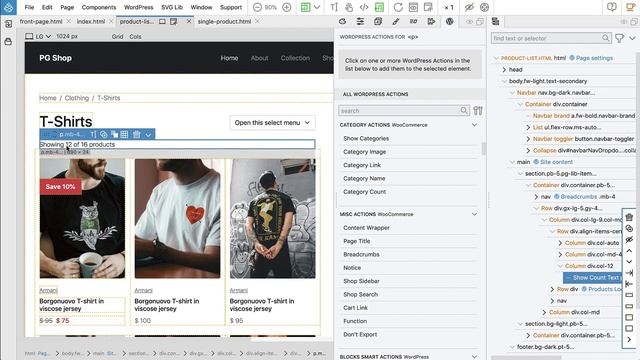This screenshot has width=640, height=360.
Task: Open the chat support icon top right
Action: coord(611,7)
